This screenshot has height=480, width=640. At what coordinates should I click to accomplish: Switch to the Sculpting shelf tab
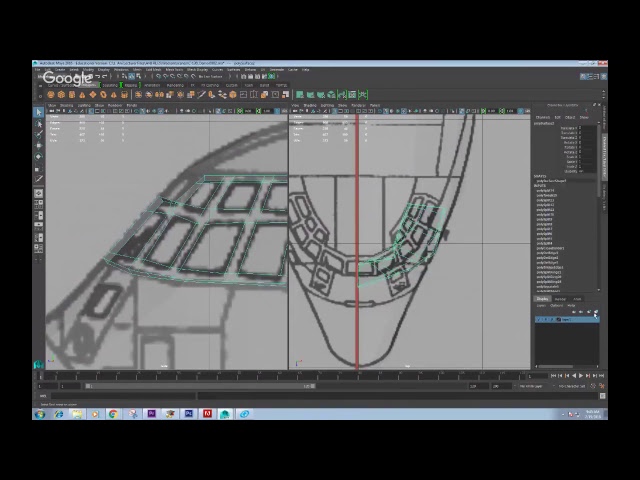pyautogui.click(x=109, y=85)
